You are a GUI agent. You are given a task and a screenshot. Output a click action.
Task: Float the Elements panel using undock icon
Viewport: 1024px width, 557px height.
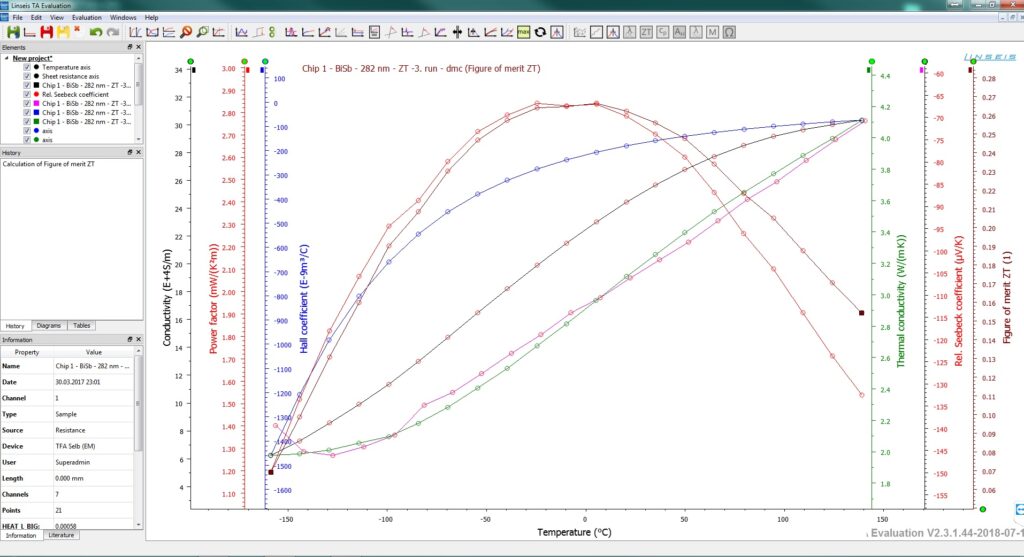pos(129,47)
